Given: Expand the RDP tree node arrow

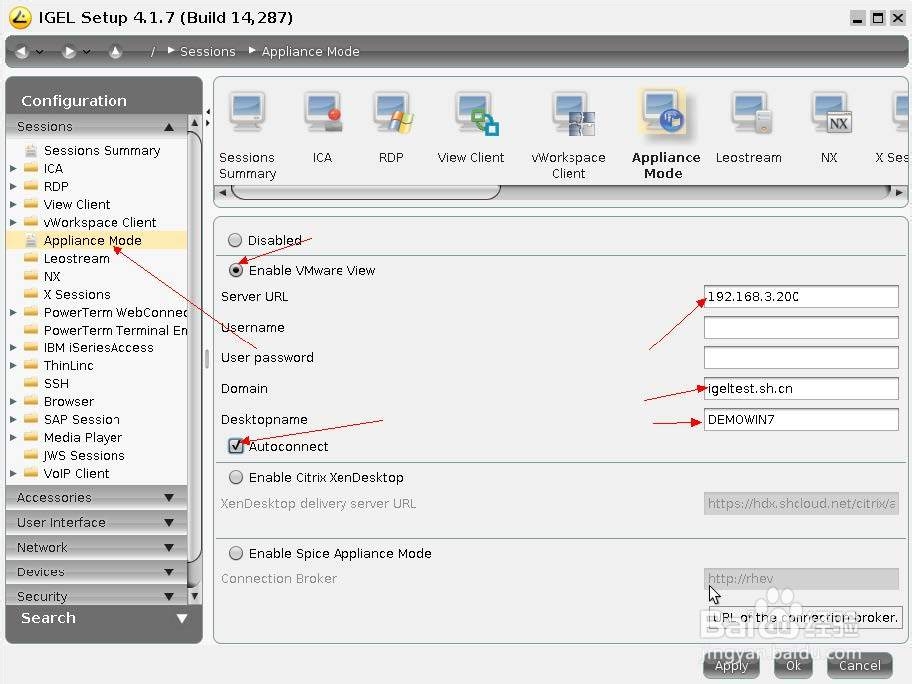Looking at the screenshot, I should coord(13,187).
